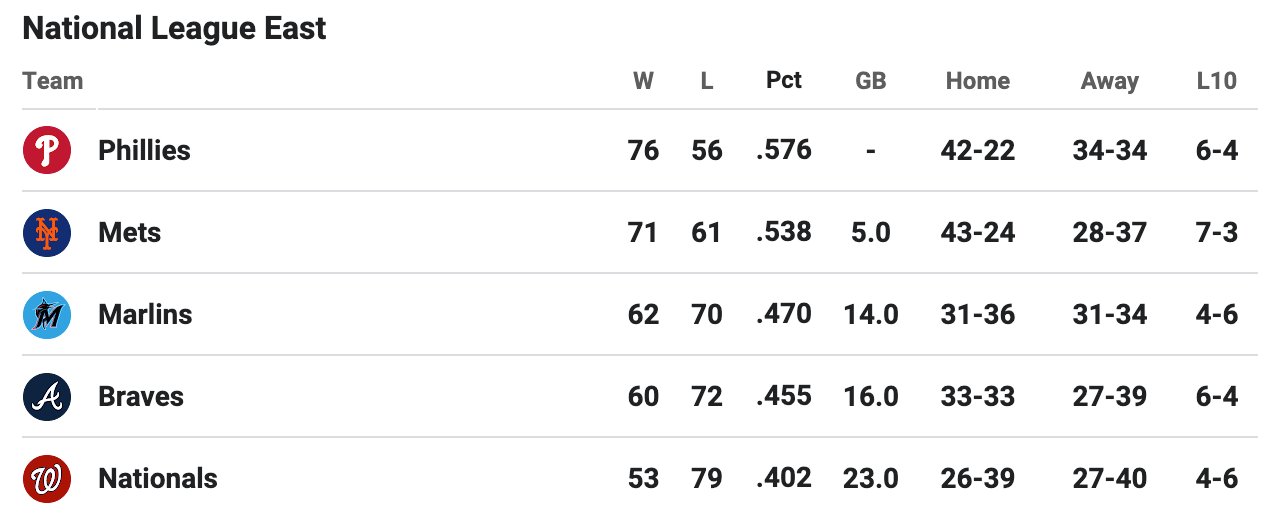Click the National League East heading
This screenshot has width=1274, height=522.
coord(174,29)
